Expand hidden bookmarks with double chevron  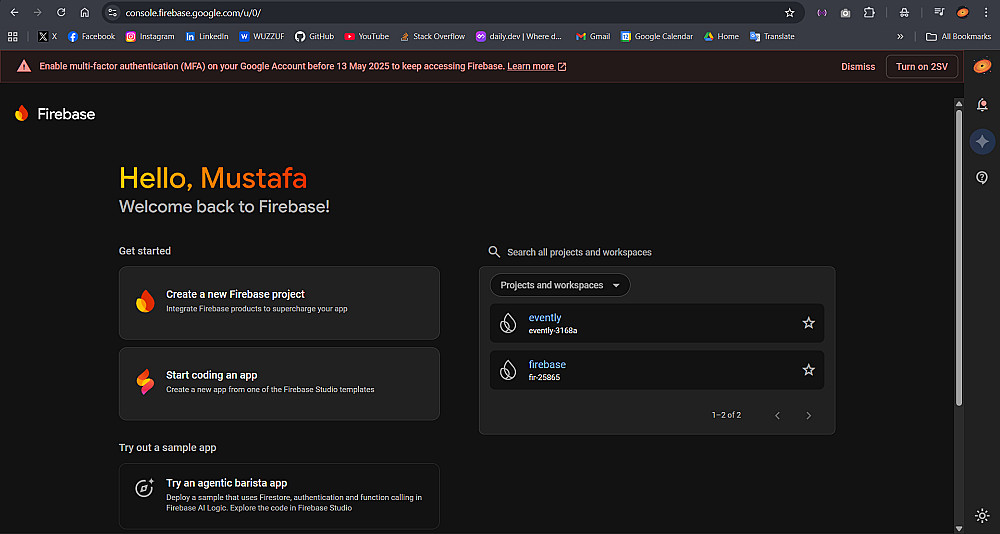(900, 36)
